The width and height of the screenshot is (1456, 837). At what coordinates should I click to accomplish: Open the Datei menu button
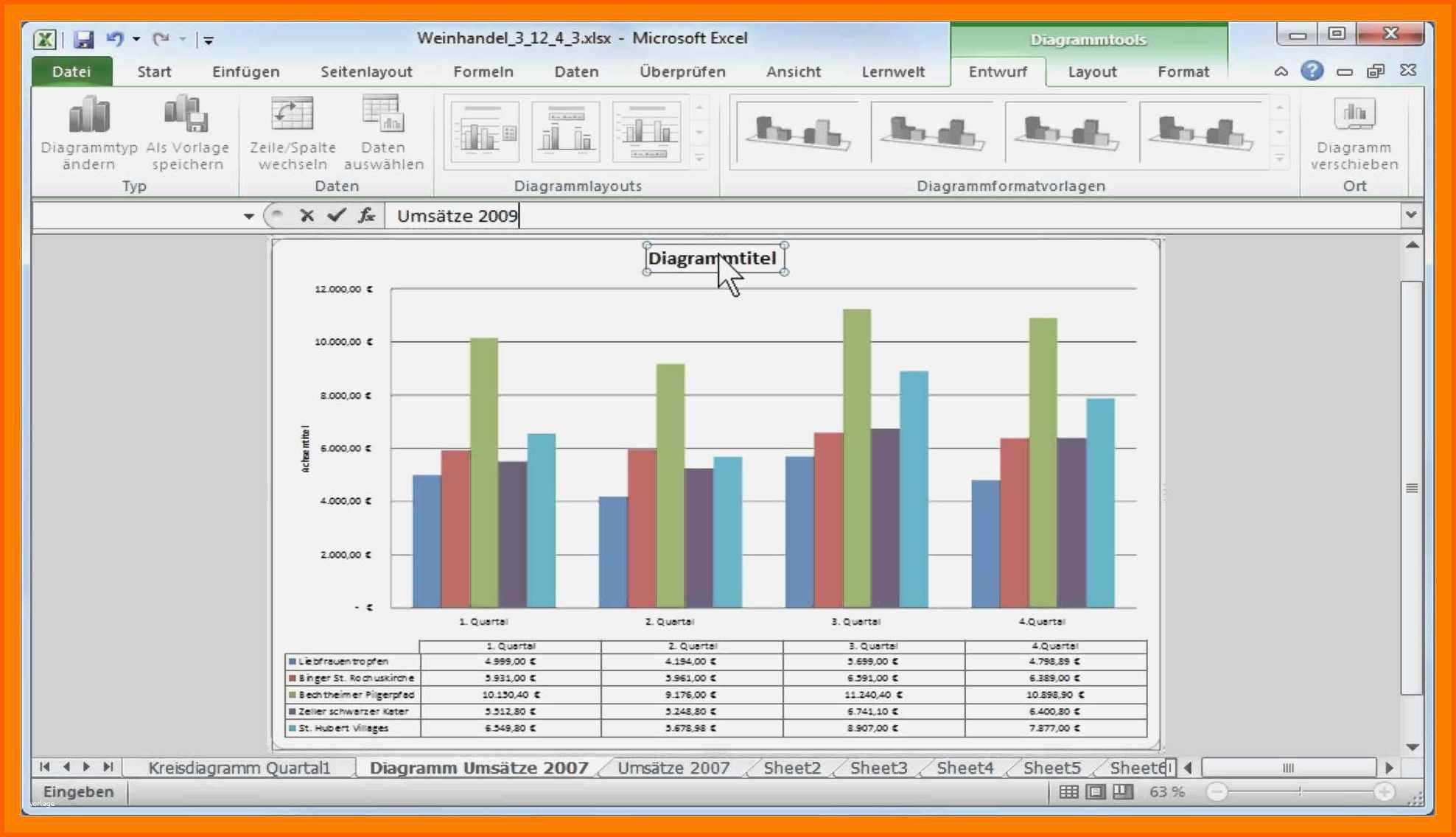tap(71, 71)
